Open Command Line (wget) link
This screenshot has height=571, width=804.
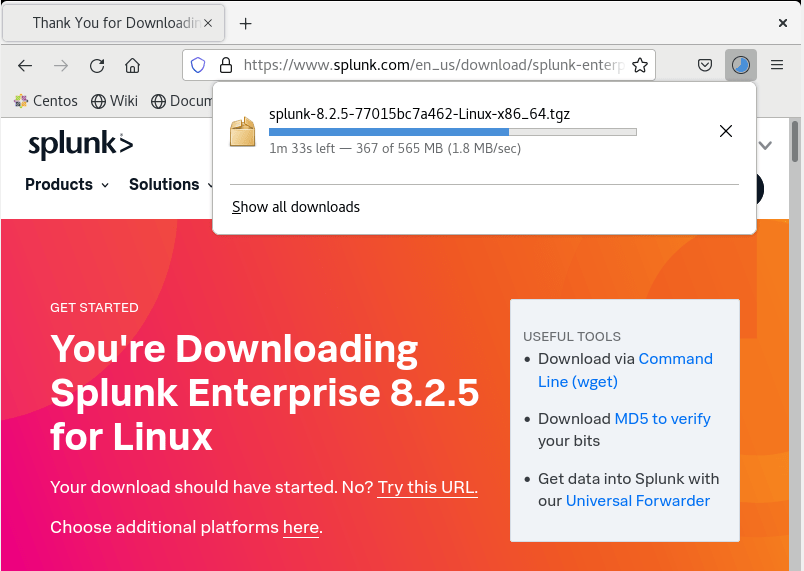(625, 370)
